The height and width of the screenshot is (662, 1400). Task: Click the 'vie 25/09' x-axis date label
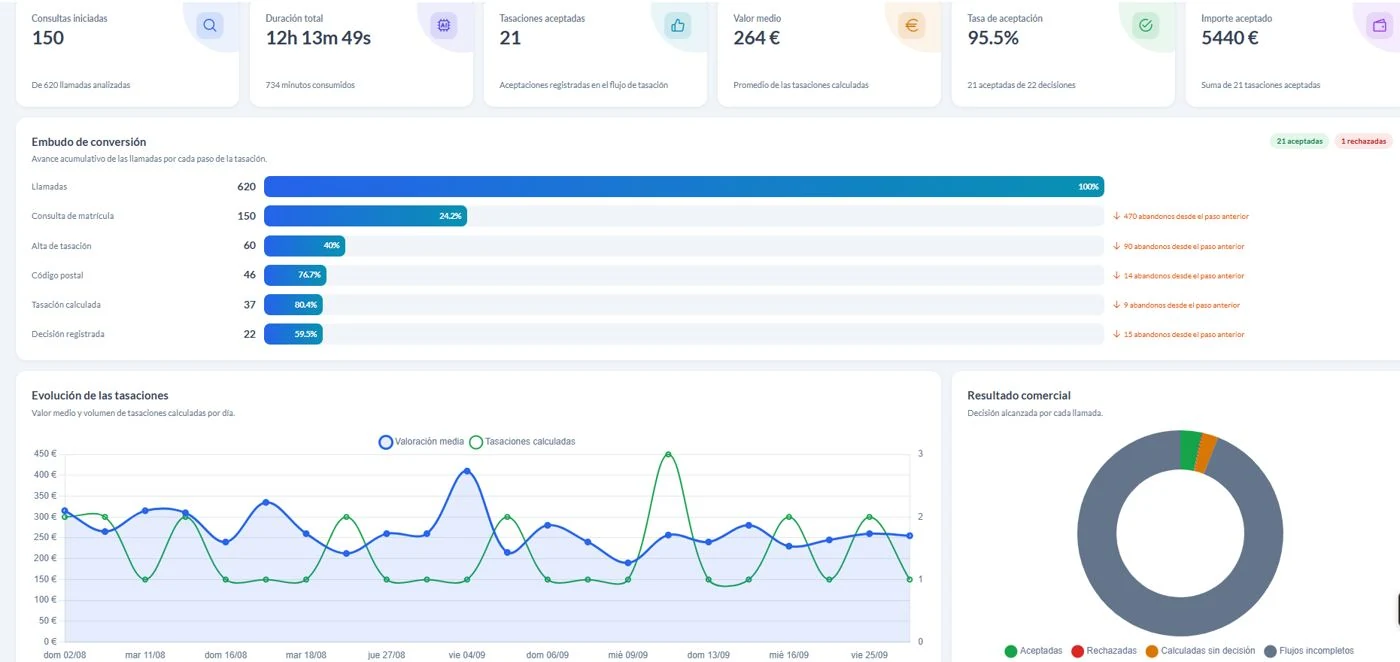tap(870, 655)
